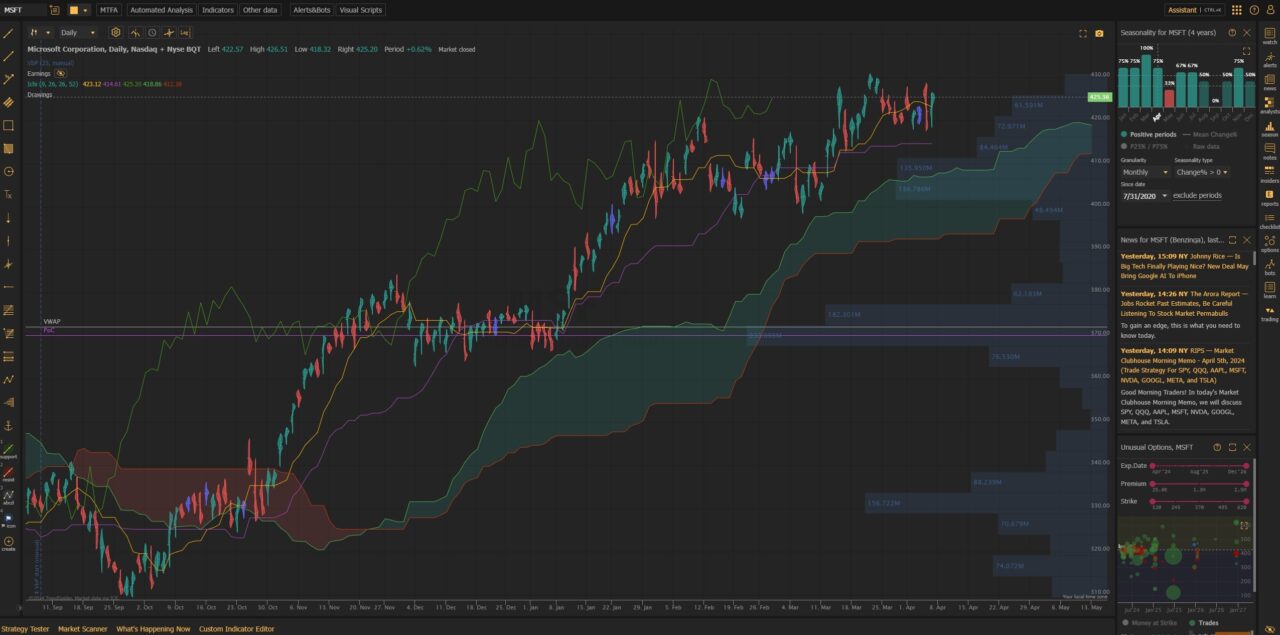The image size is (1280, 635).
Task: Open the Watch sidebar panel
Action: pos(1270,32)
